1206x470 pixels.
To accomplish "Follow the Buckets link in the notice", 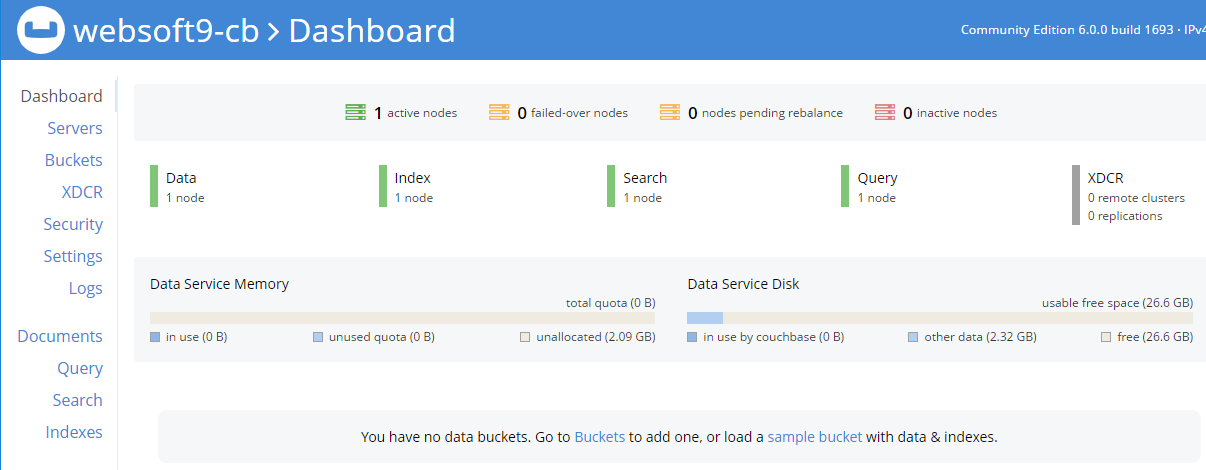I will pos(600,437).
